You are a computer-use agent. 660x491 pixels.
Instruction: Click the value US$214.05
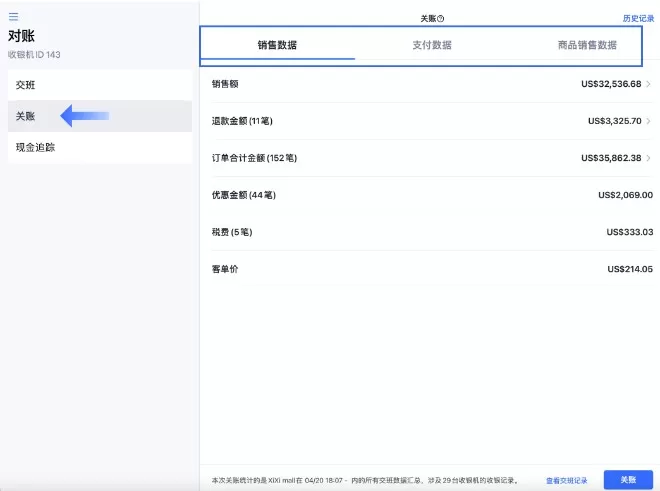click(x=630, y=269)
